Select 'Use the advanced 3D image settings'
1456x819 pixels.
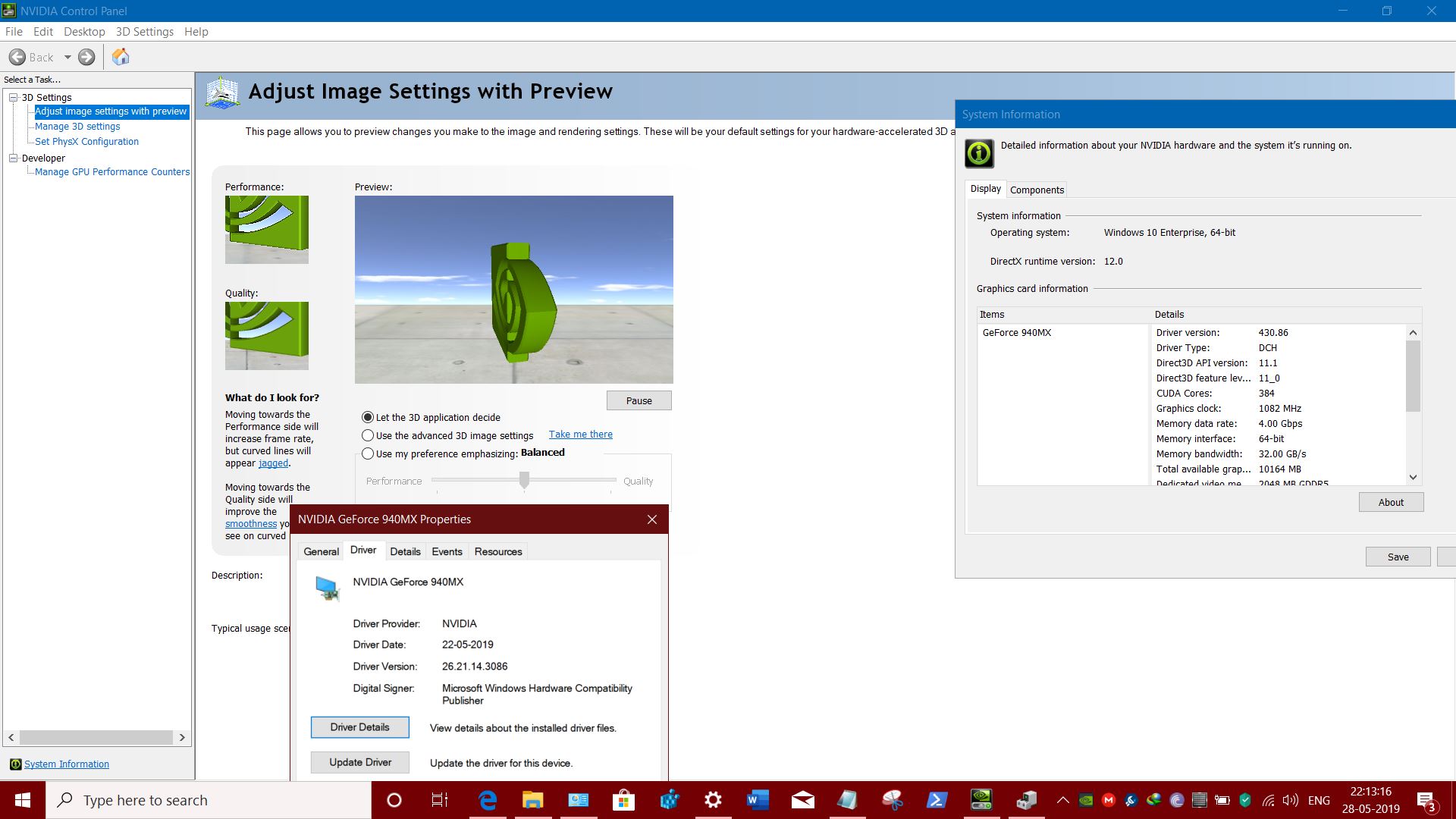coord(368,435)
